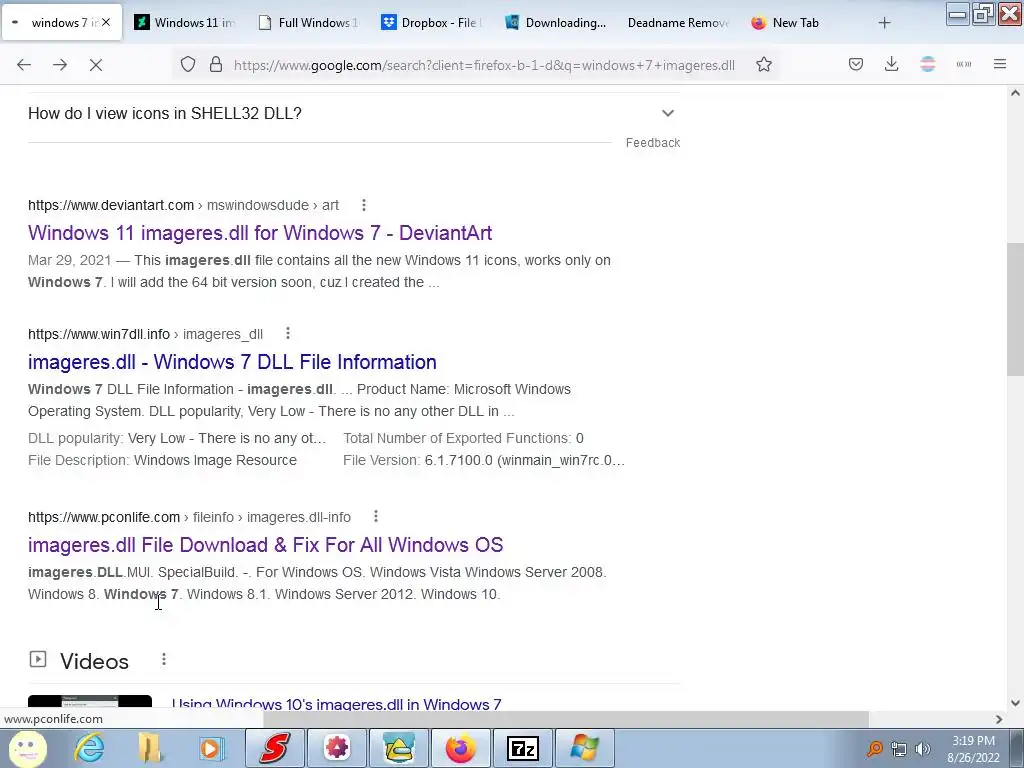
Task: Open options for pconlife.com result
Action: (376, 517)
